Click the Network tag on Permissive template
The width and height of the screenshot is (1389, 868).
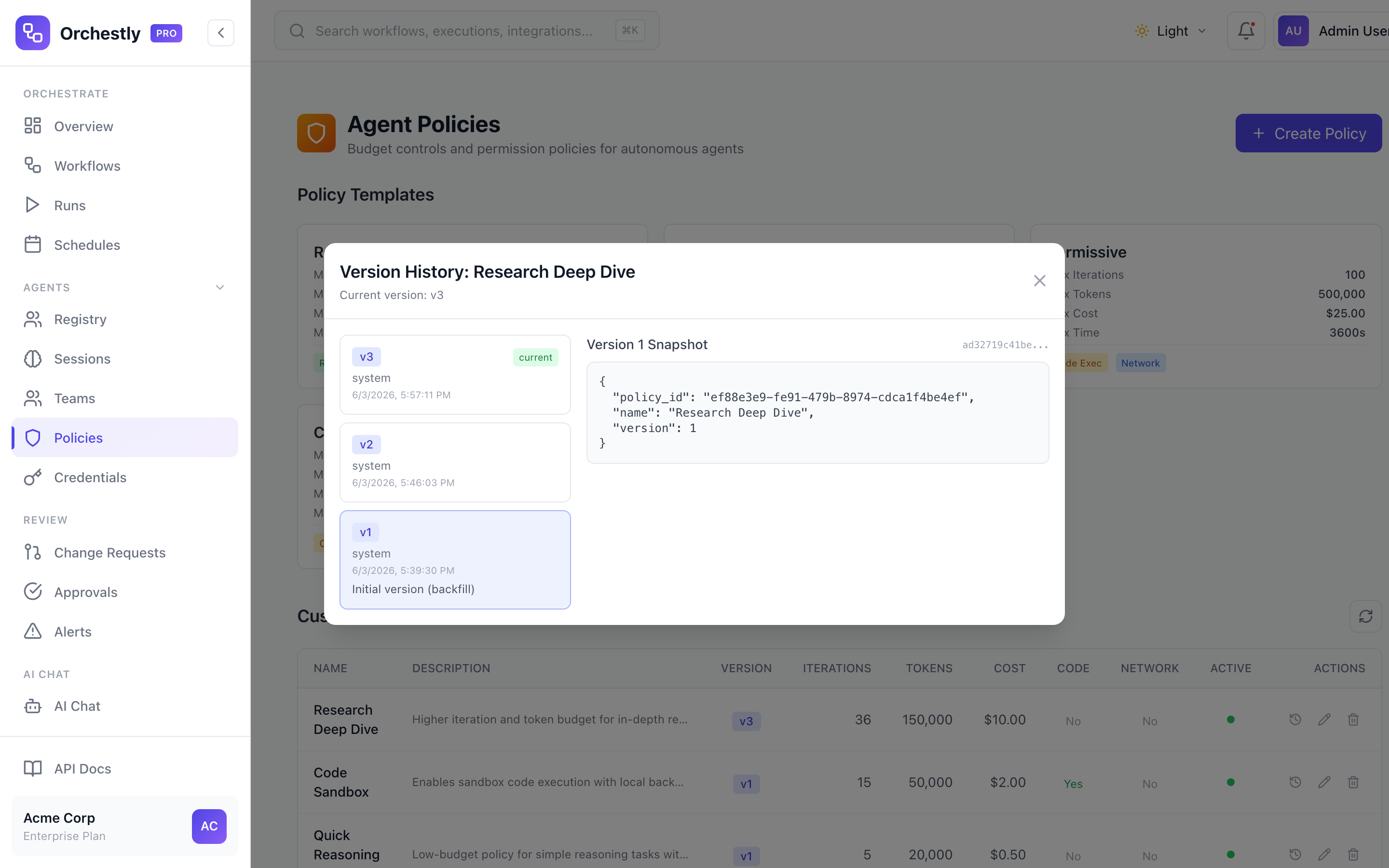[x=1140, y=363]
